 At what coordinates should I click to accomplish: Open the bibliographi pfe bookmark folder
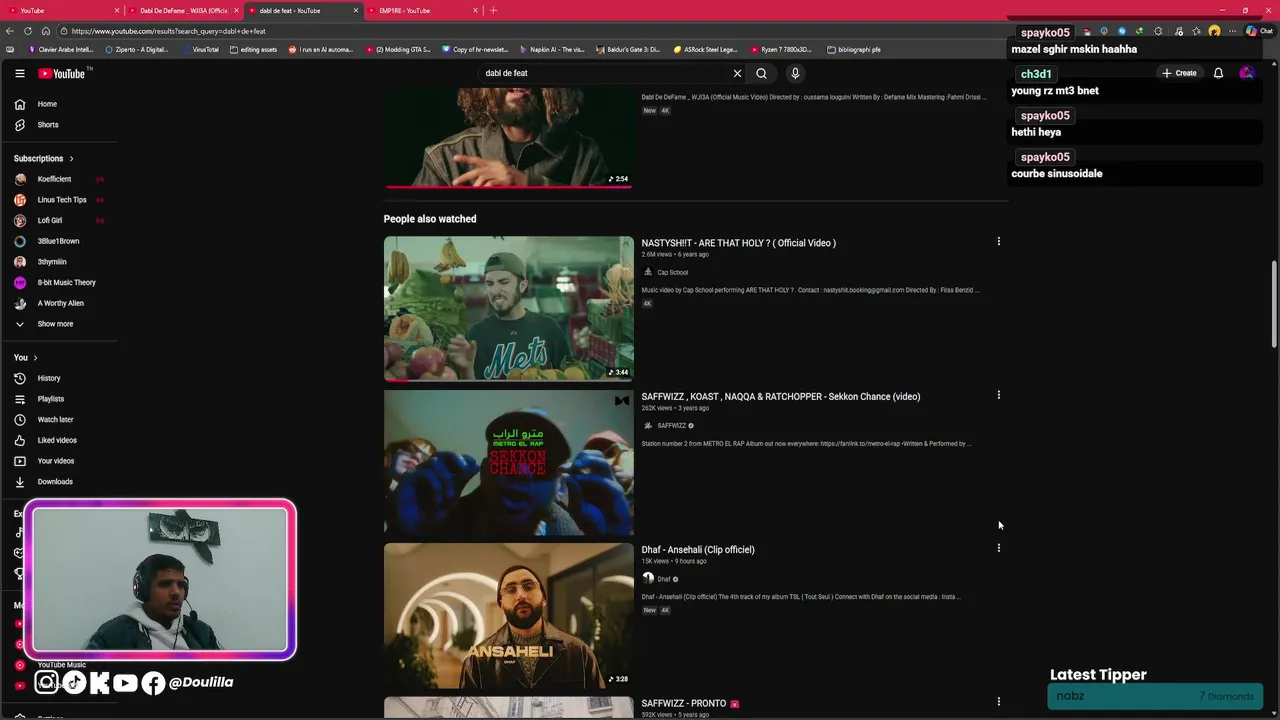tap(853, 49)
